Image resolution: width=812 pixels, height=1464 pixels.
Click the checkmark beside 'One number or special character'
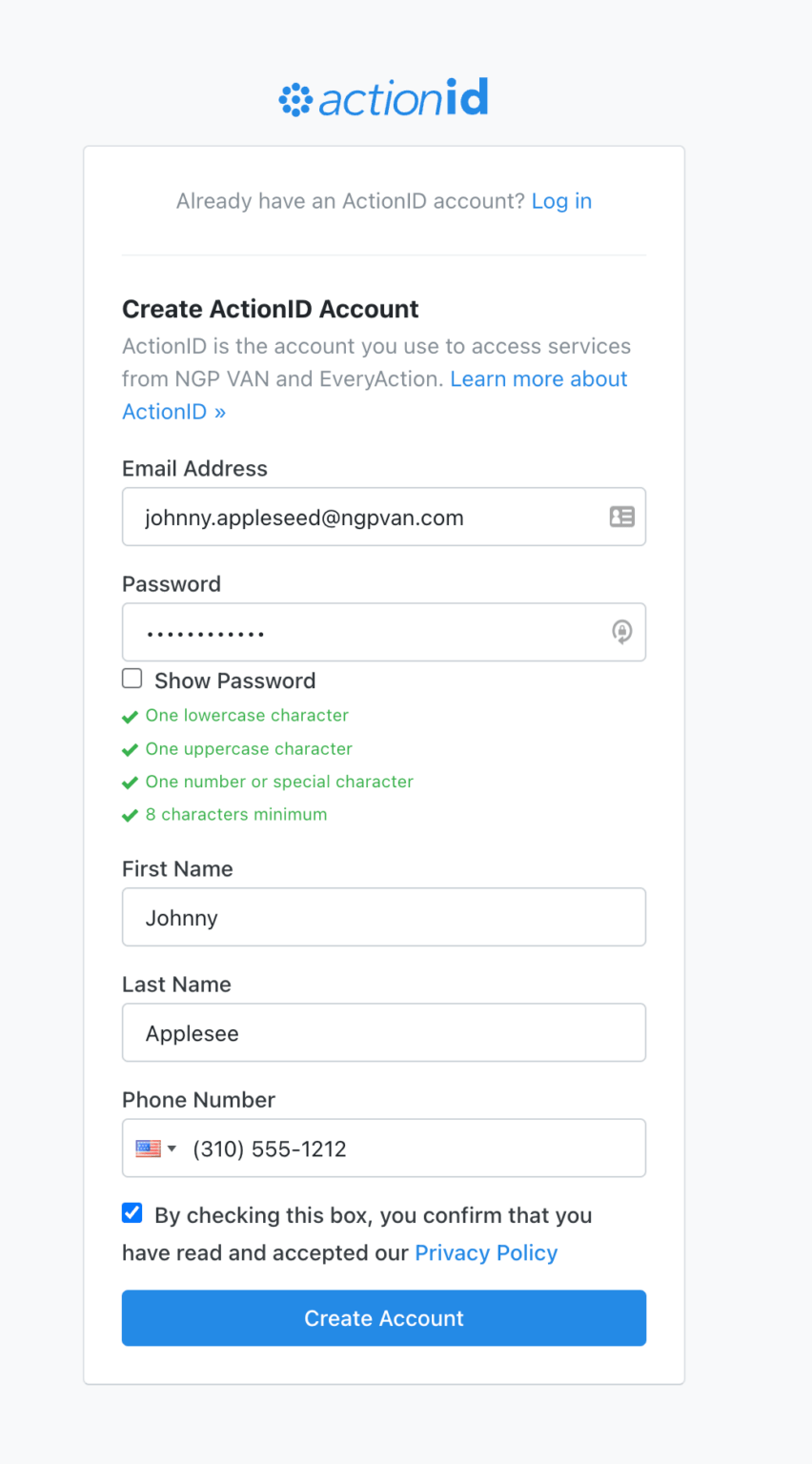click(x=130, y=782)
